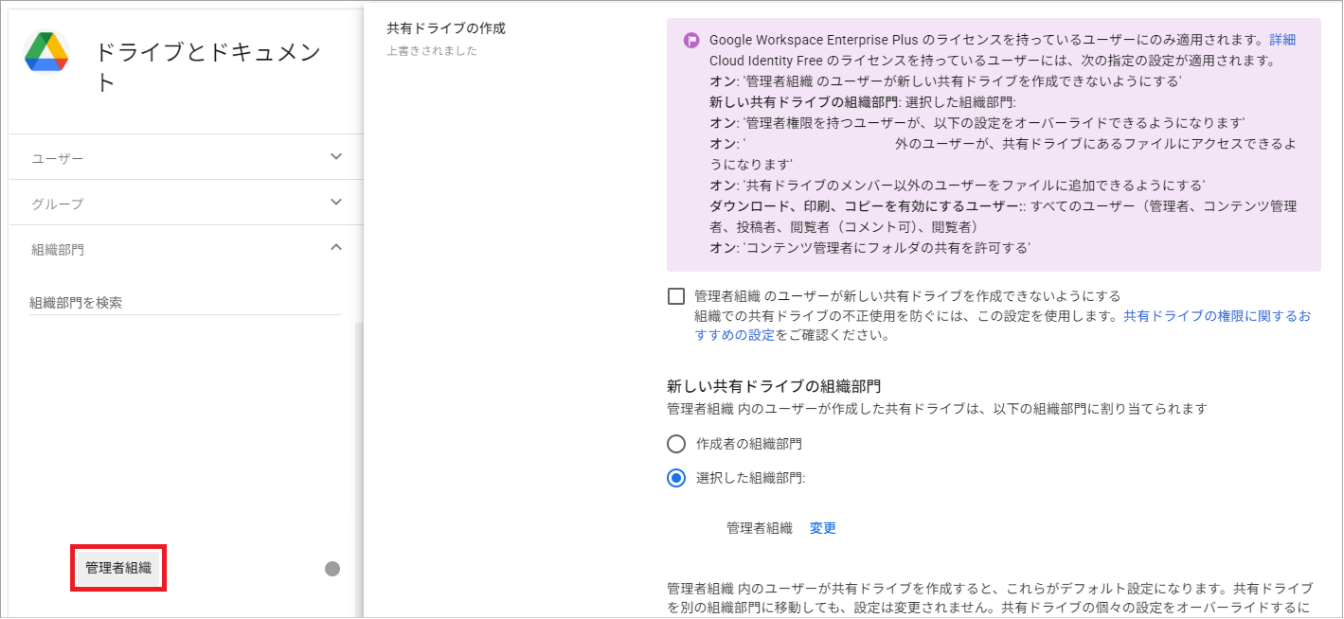Collapse the 組織部門 section

pos(186,248)
